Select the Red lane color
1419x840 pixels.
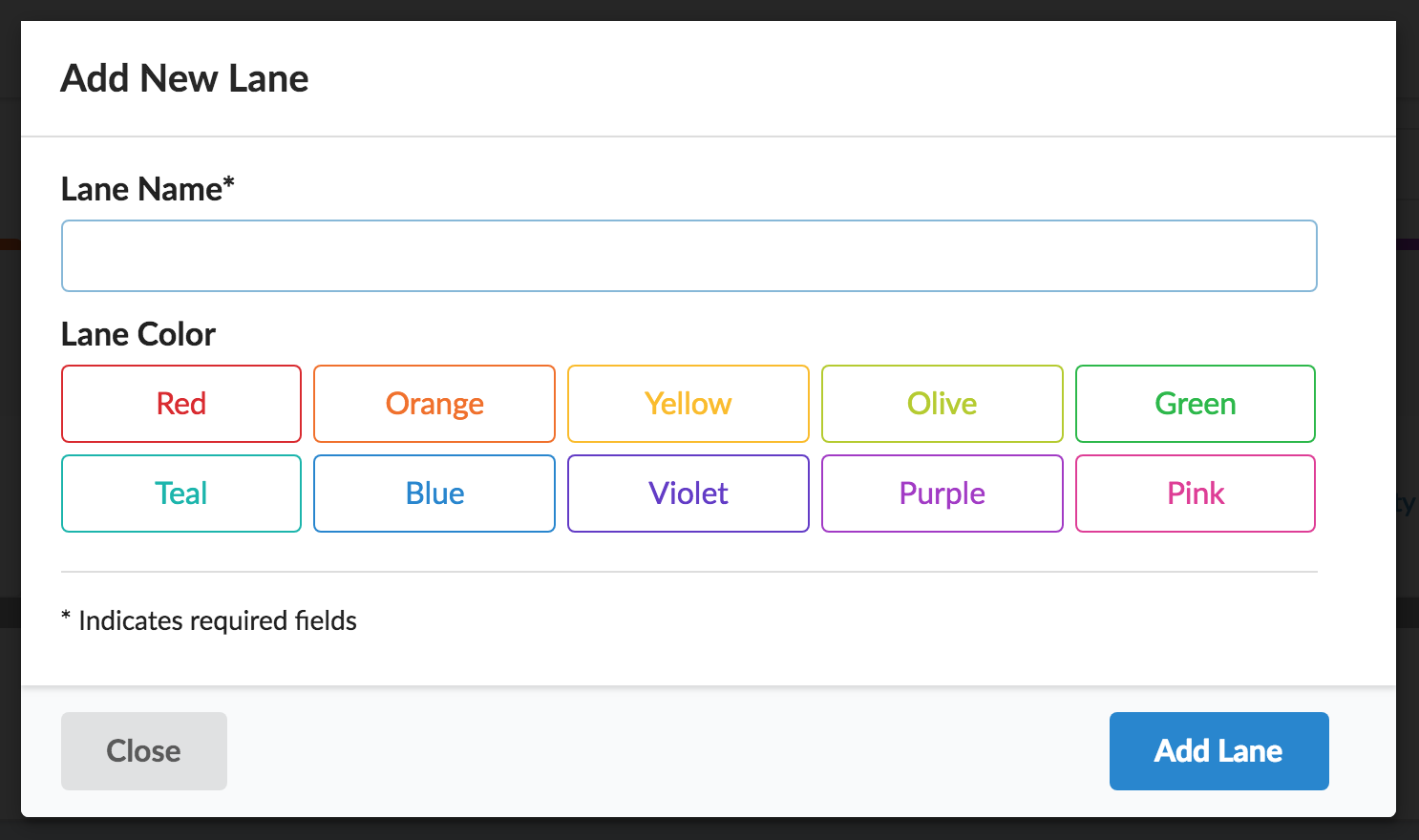pos(181,404)
